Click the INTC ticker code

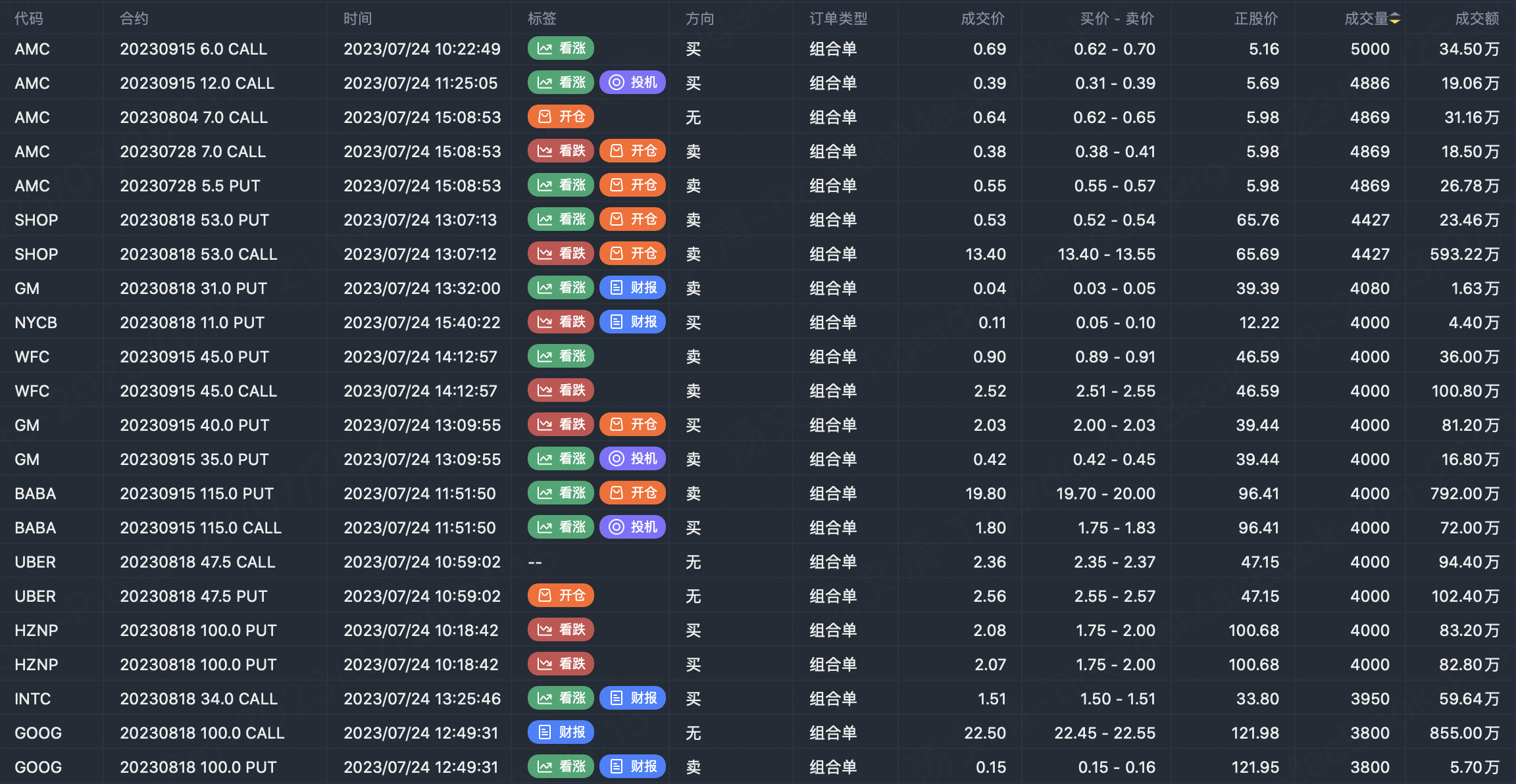click(x=33, y=698)
